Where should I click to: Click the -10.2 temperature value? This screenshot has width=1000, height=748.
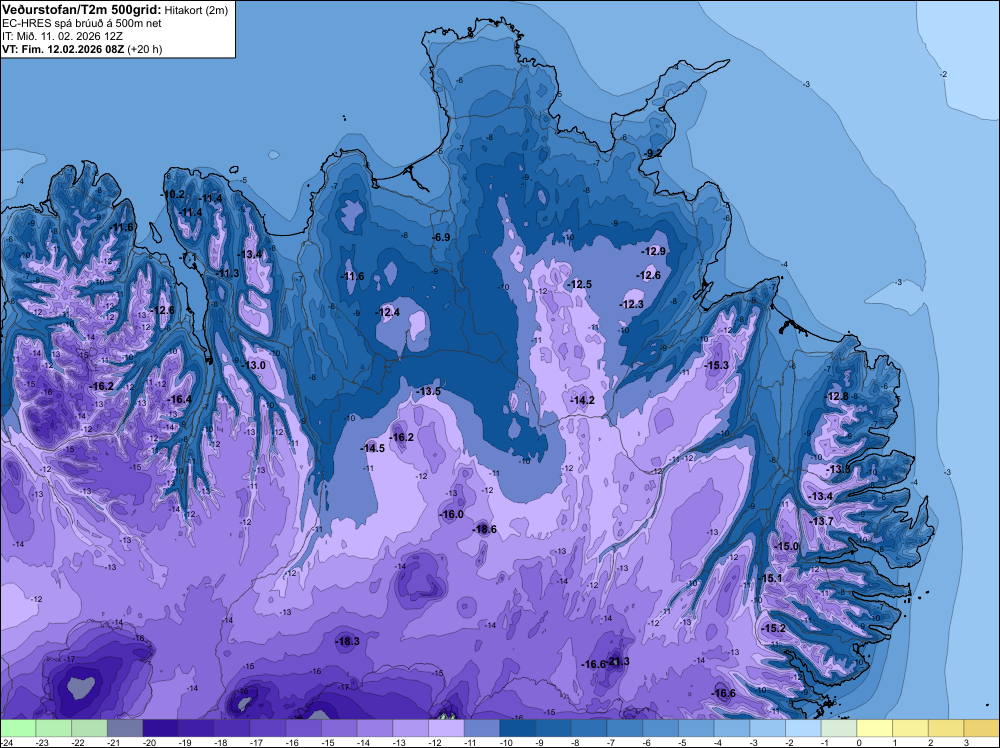pyautogui.click(x=173, y=194)
